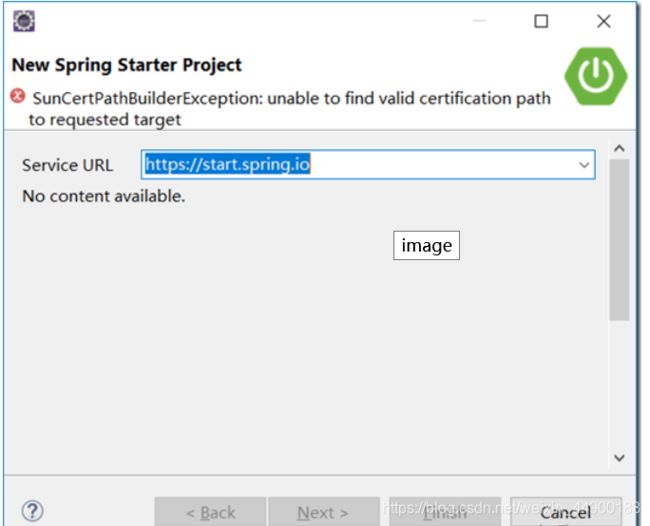Screen dimensions: 650x526
Task: Click the scroll down arrow of the panel
Action: pos(619,458)
